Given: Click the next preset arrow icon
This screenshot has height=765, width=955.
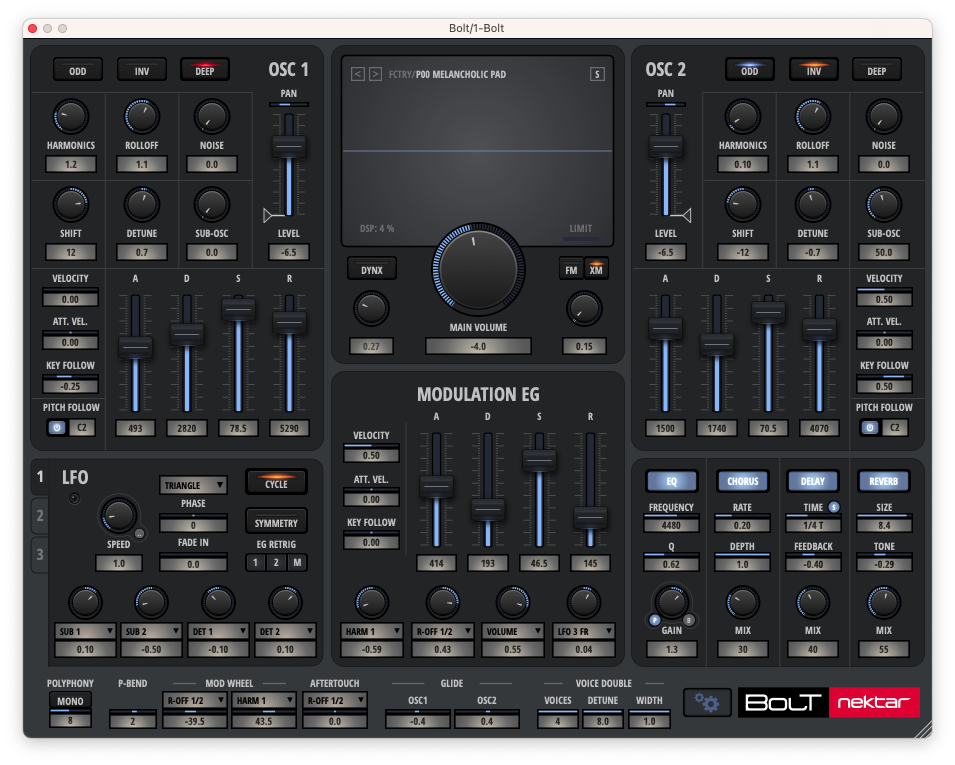Looking at the screenshot, I should tap(375, 74).
